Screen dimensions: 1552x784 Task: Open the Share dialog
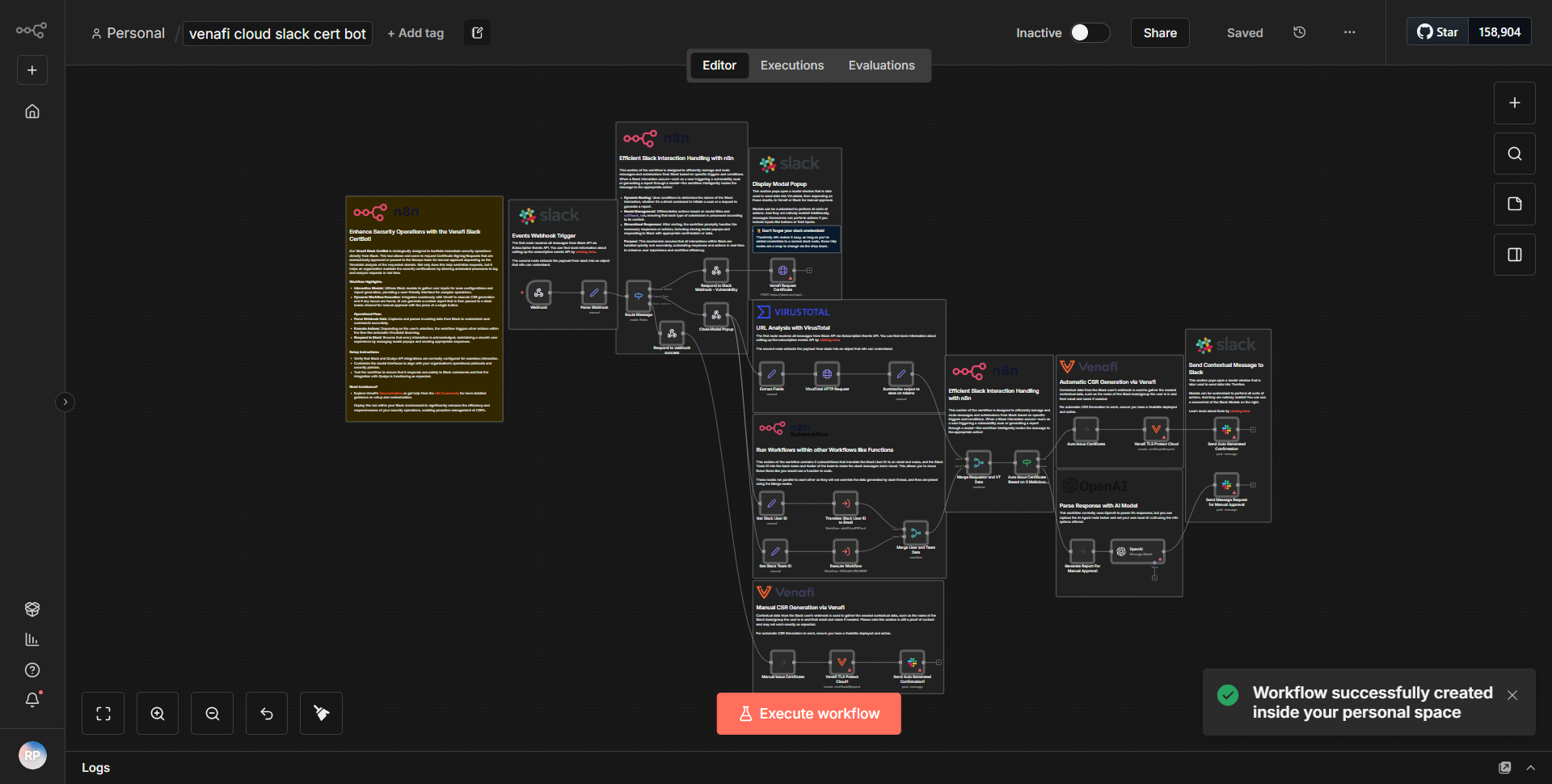[1160, 33]
